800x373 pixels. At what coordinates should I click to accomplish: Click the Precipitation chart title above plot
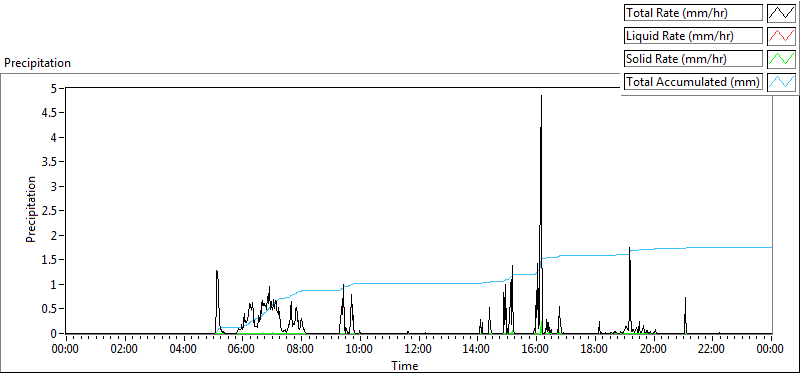pos(37,63)
